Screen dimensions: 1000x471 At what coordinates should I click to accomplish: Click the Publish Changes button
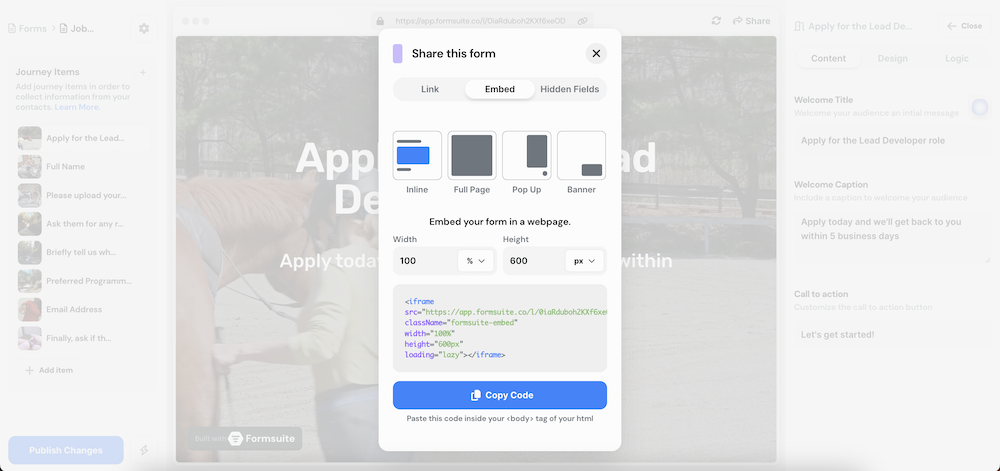pos(66,450)
